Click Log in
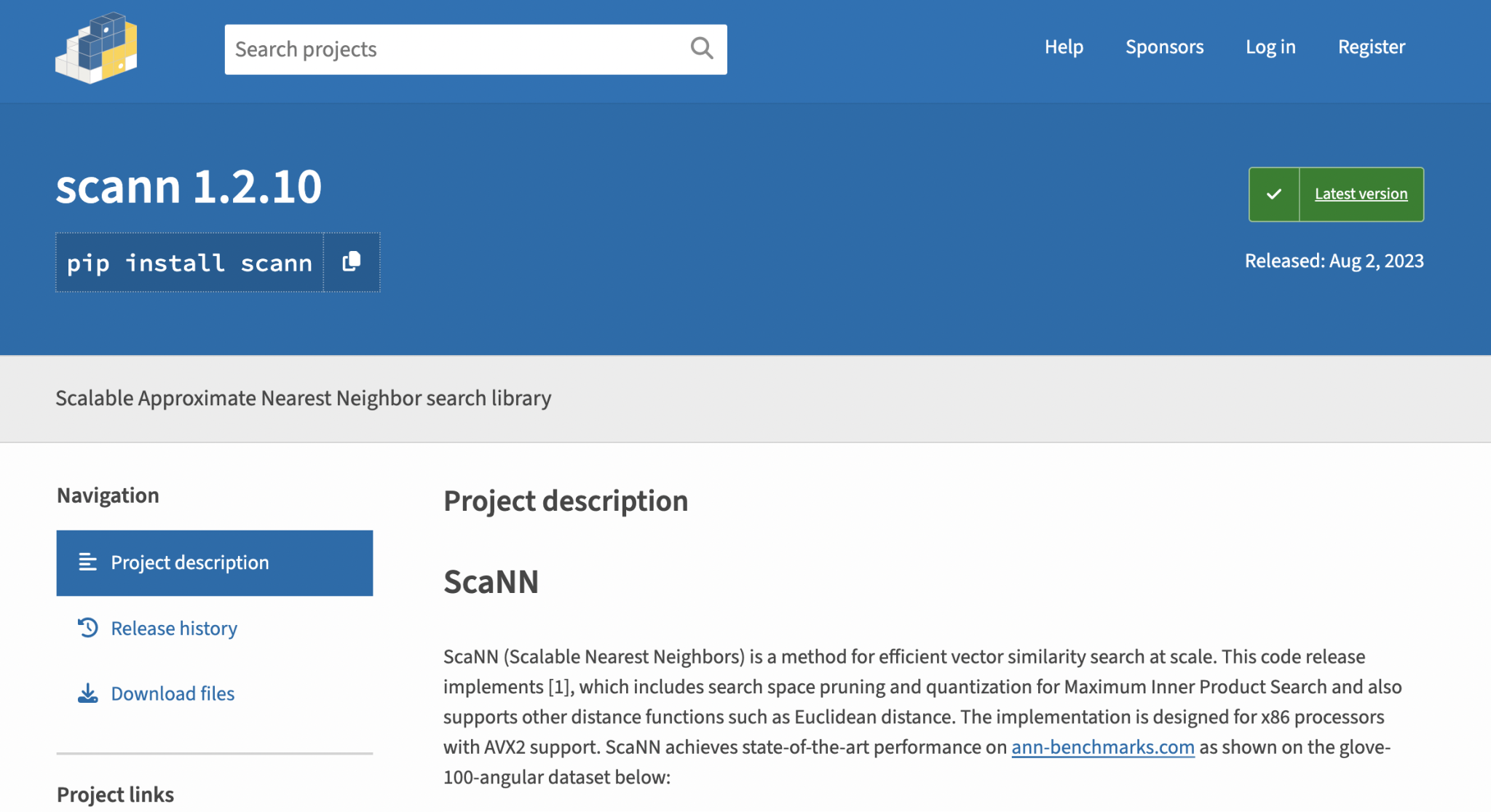 pos(1270,47)
